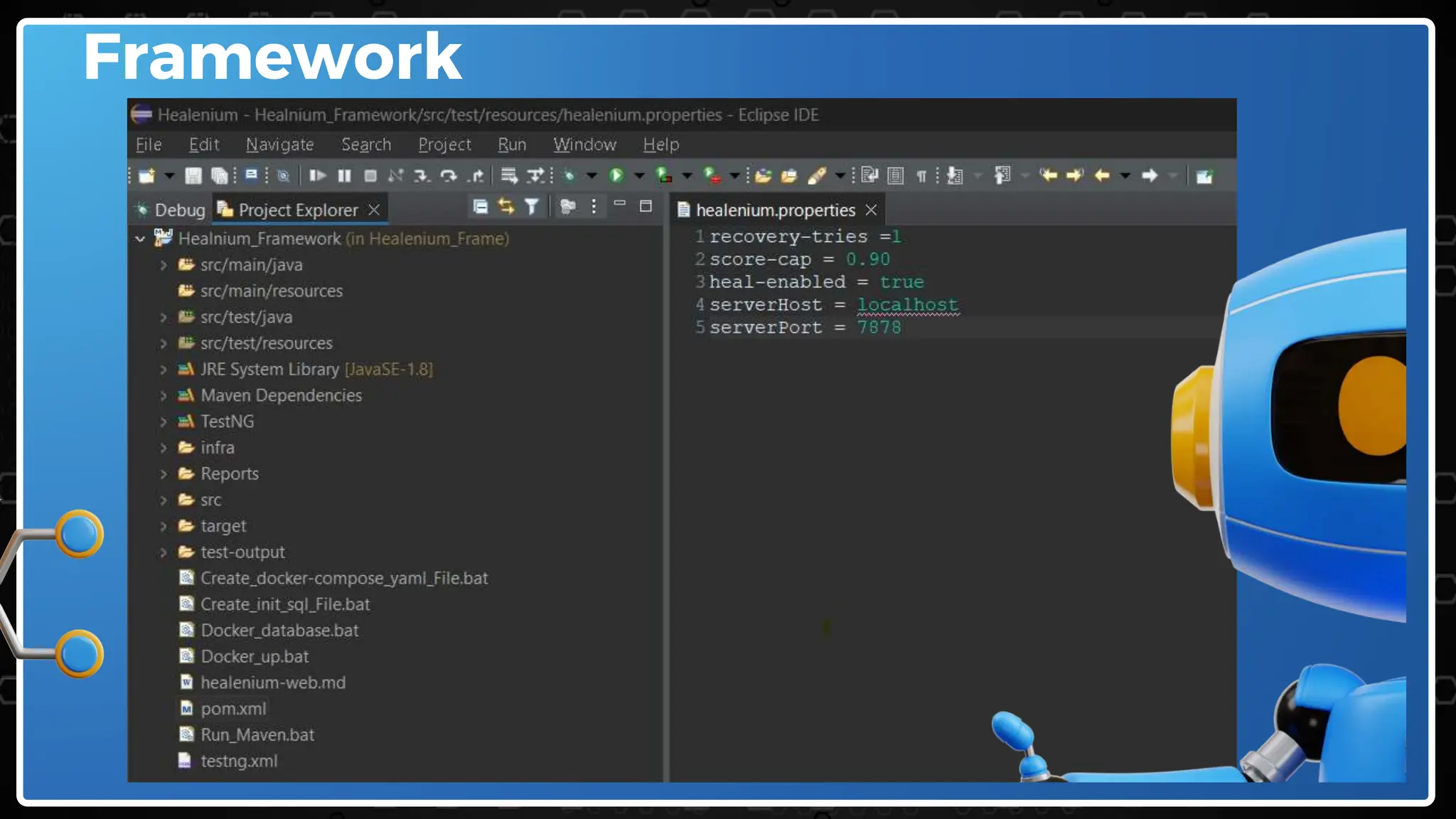
Task: Open the Help menu
Action: click(x=661, y=144)
